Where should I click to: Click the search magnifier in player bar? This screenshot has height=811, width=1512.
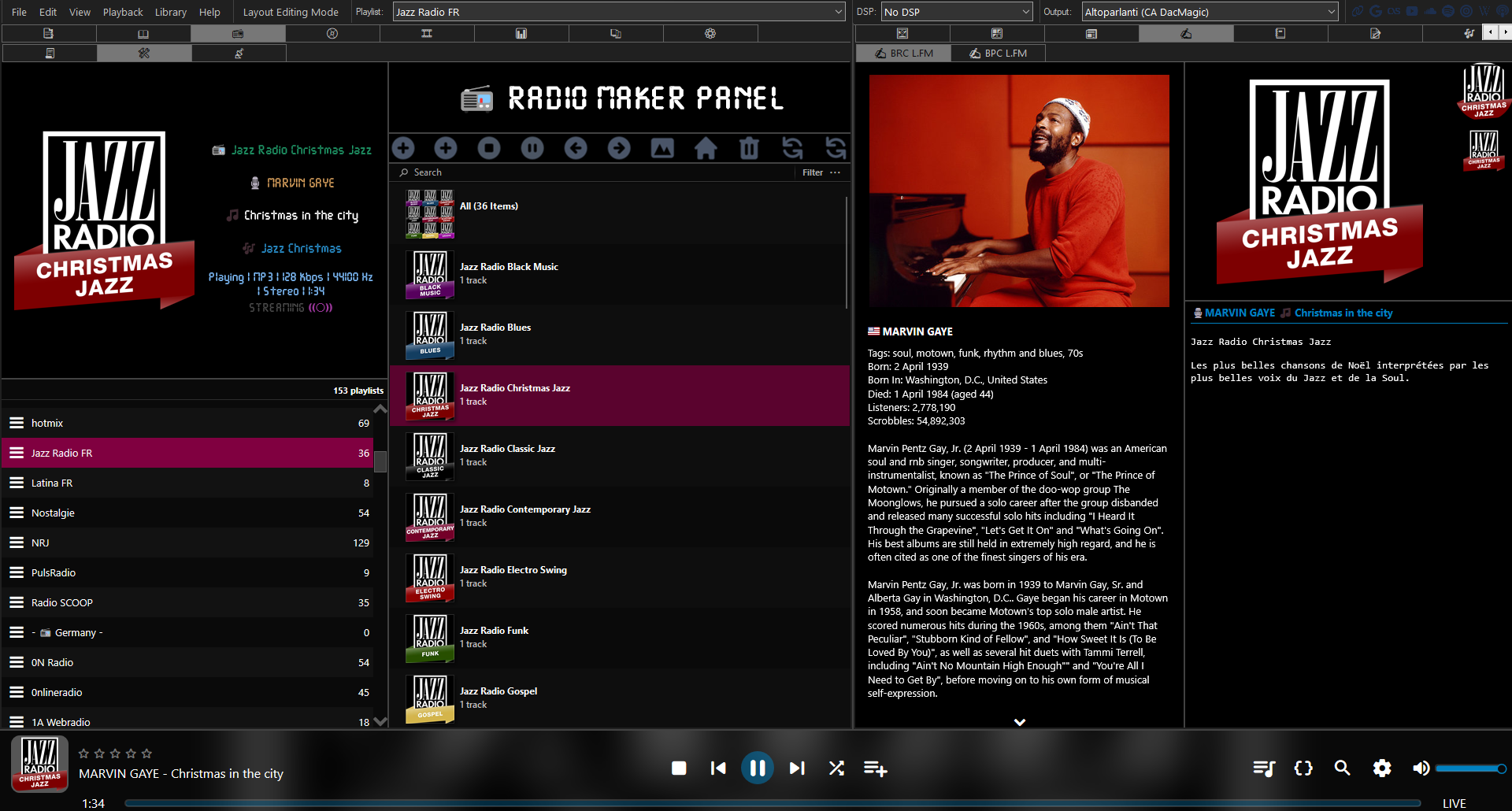[1343, 768]
